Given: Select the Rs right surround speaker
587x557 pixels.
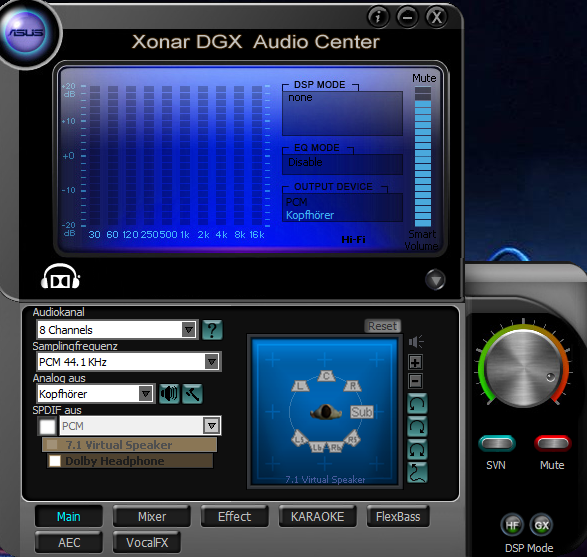Looking at the screenshot, I should pos(352,438).
